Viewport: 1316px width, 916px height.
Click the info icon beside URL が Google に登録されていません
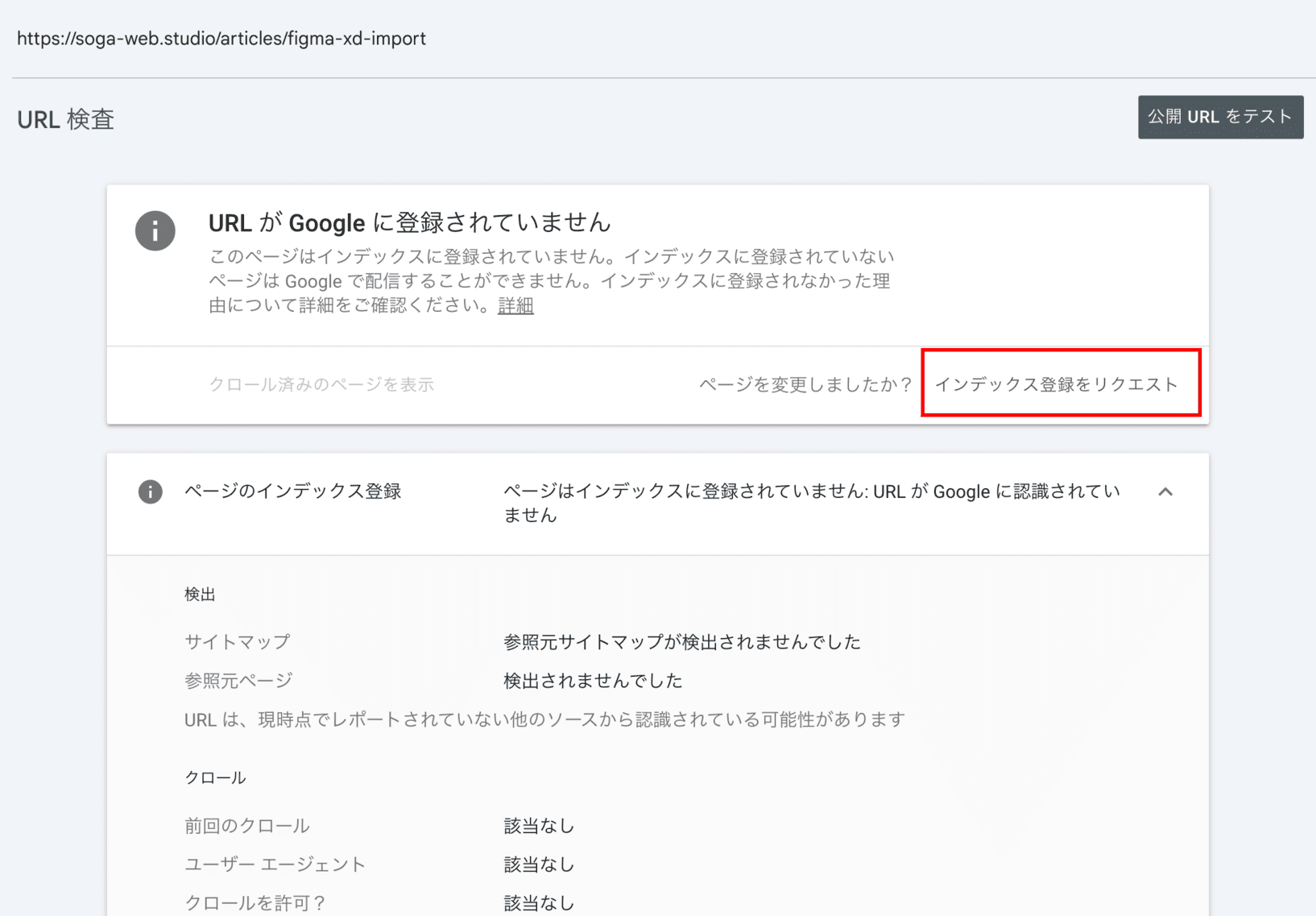coord(155,231)
